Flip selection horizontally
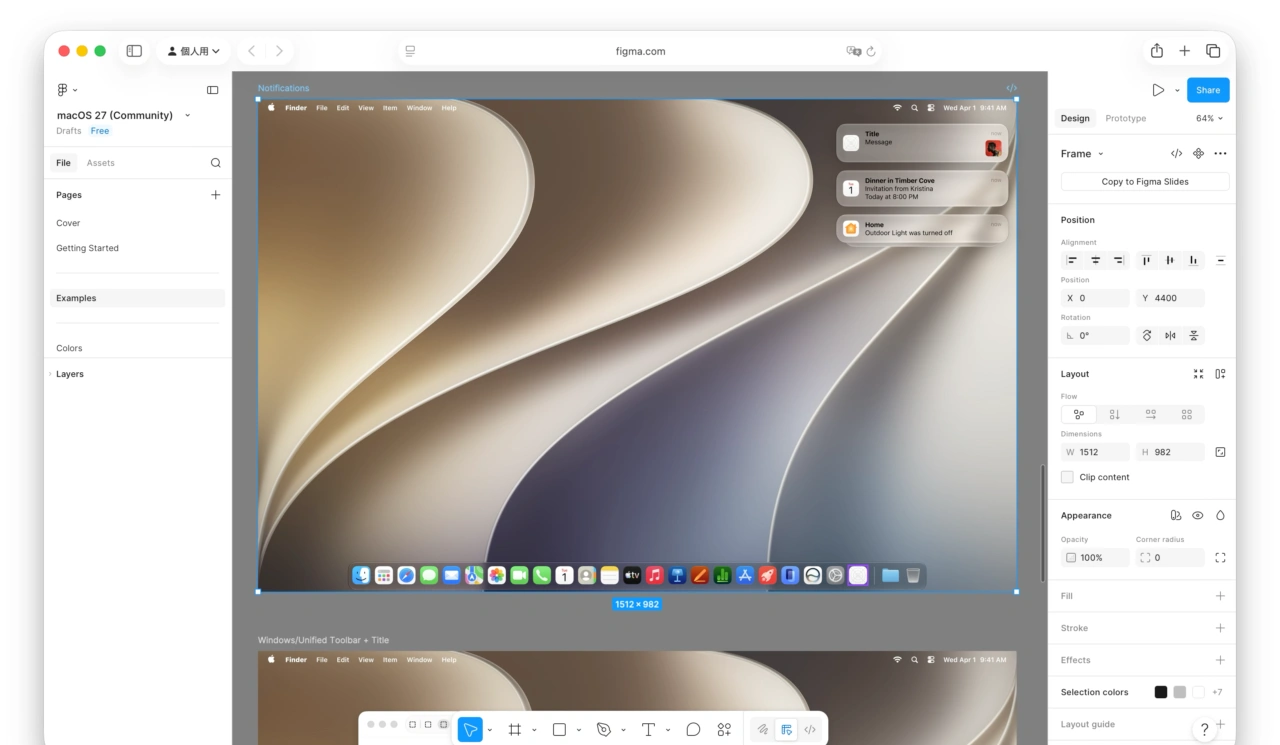The image size is (1280, 745). coord(1170,336)
